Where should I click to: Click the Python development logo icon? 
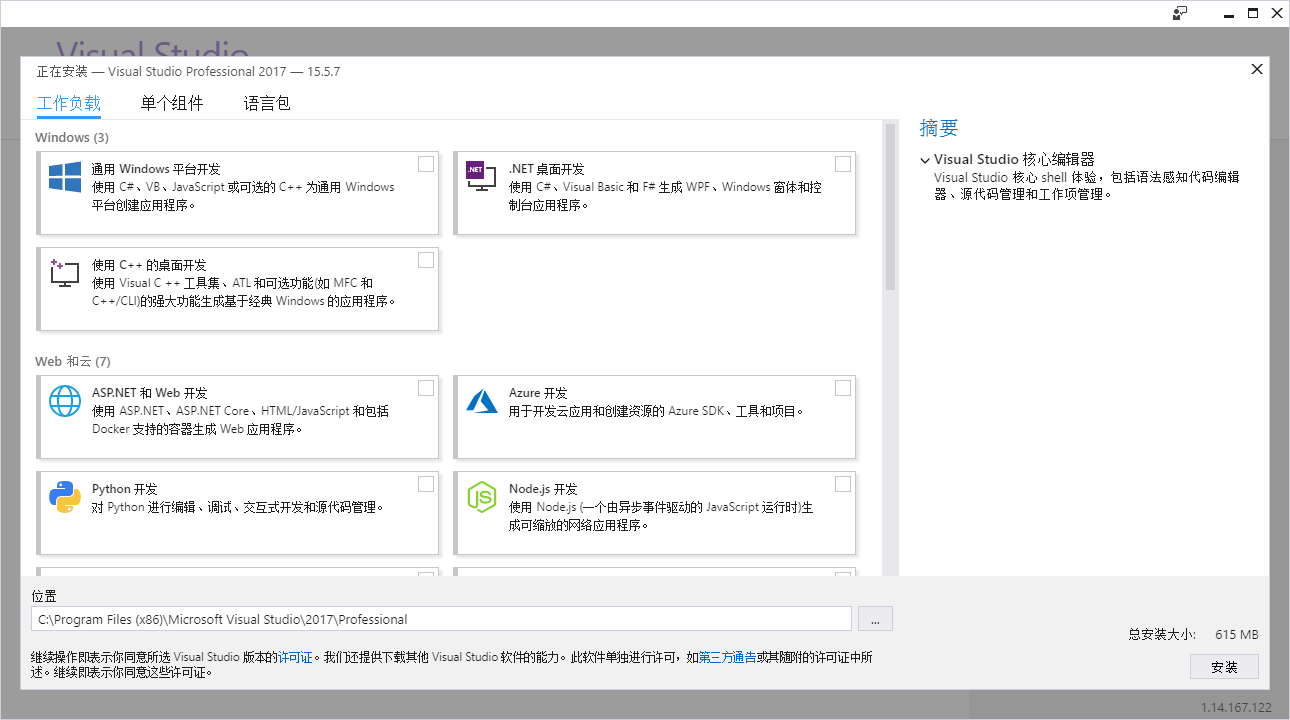coord(65,497)
